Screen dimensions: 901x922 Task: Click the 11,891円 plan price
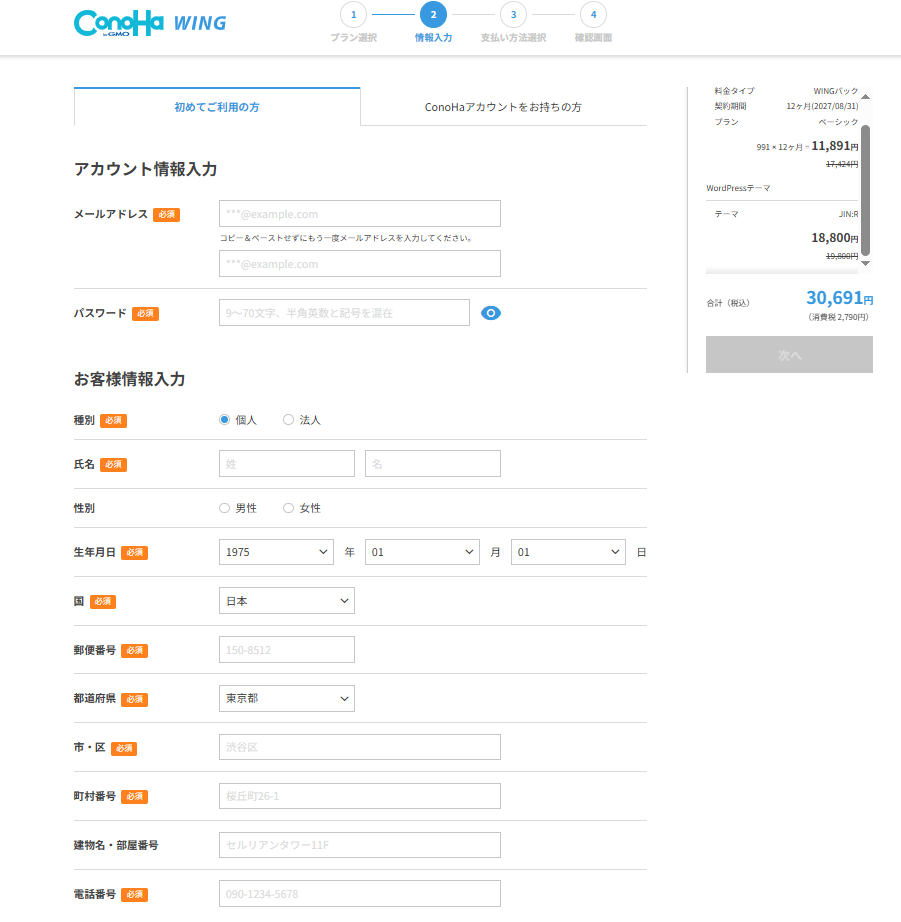point(835,146)
